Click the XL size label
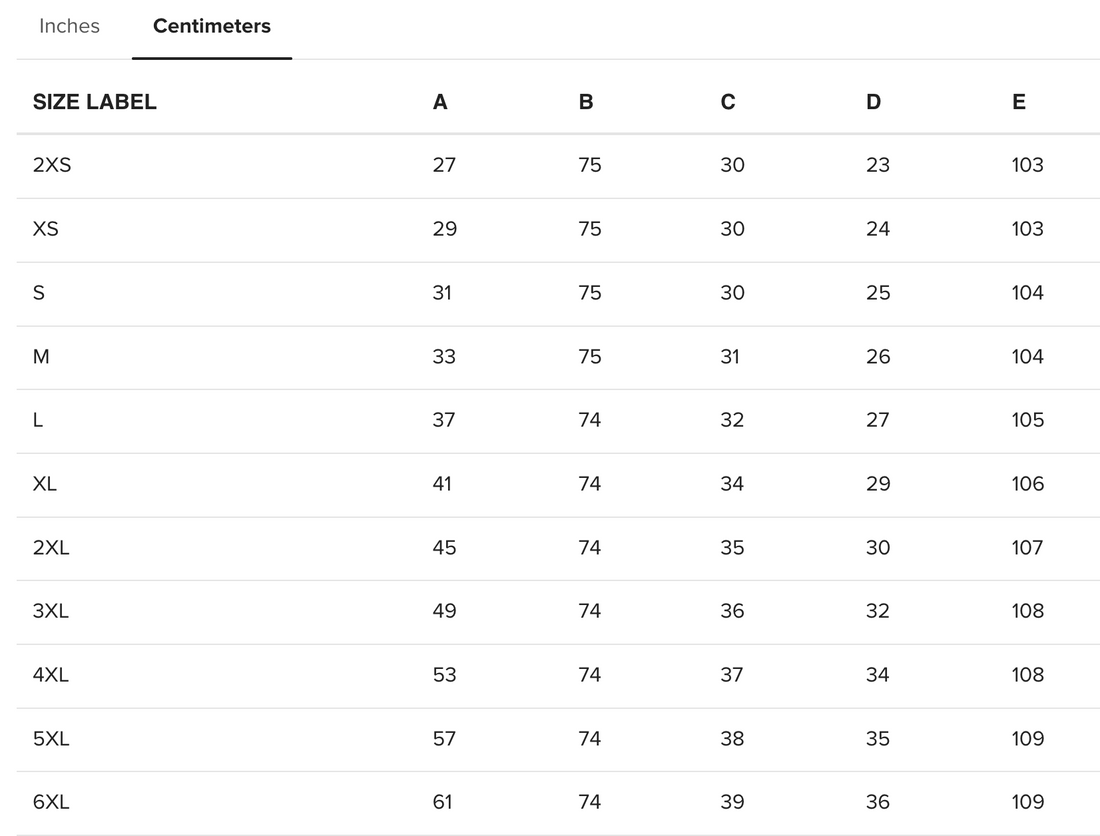The width and height of the screenshot is (1100, 836). tap(45, 484)
